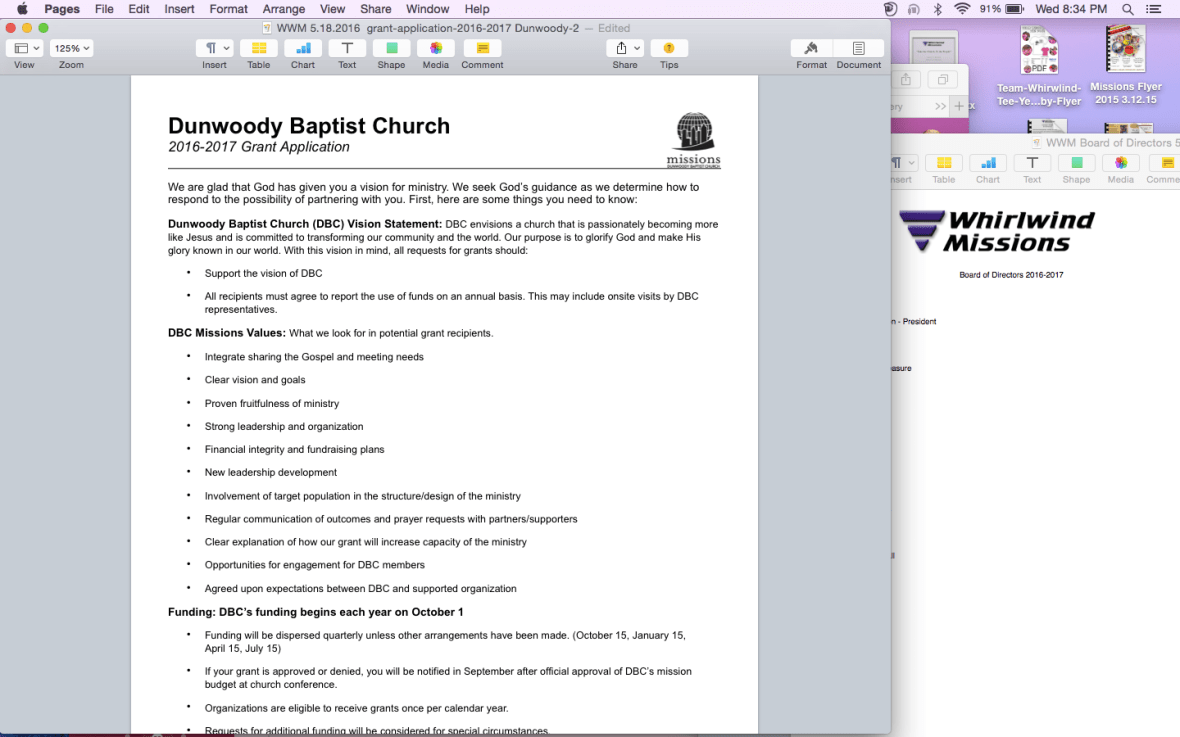The image size is (1180, 737).
Task: Expand the View dropdown in toolbar
Action: (x=24, y=48)
